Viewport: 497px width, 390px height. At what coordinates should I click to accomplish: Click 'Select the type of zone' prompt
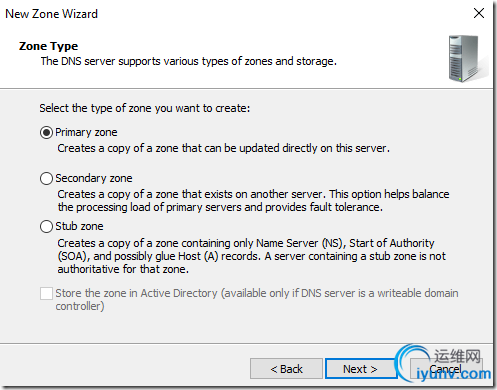(x=145, y=108)
